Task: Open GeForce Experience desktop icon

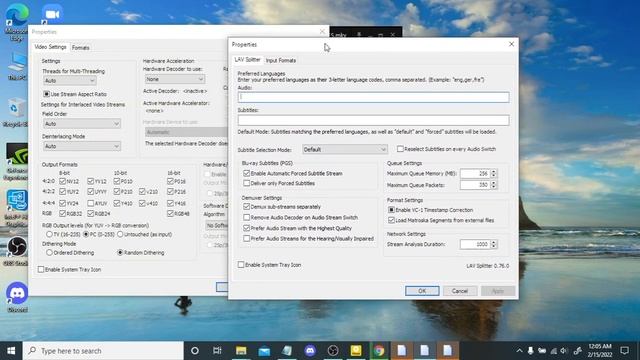Action: tap(16, 161)
